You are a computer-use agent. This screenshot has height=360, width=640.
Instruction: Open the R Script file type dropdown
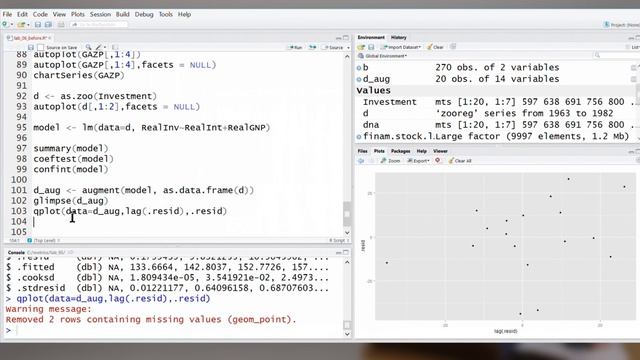339,240
